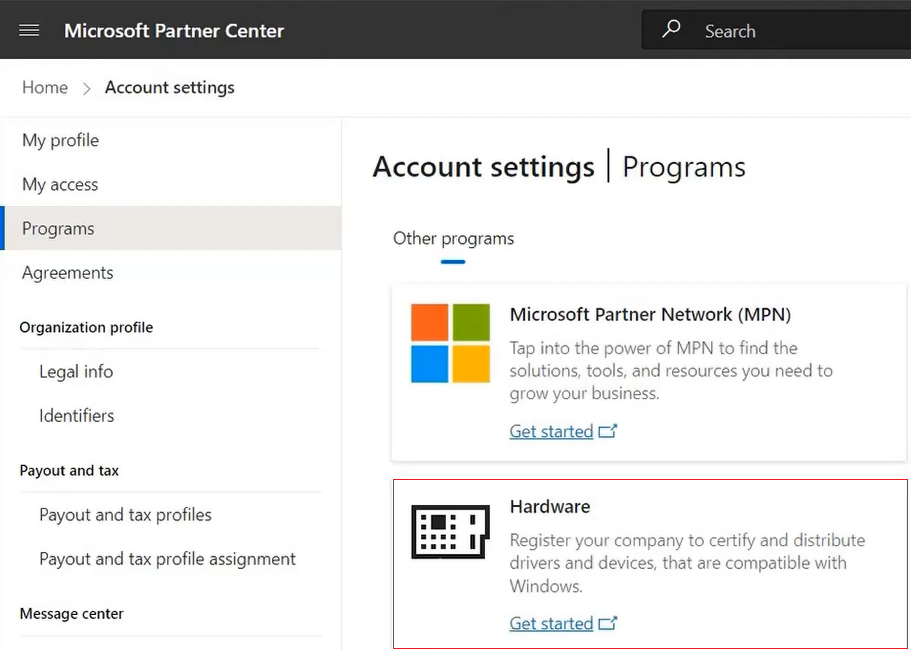Click the search magnifier icon
The image size is (911, 650).
pyautogui.click(x=671, y=29)
